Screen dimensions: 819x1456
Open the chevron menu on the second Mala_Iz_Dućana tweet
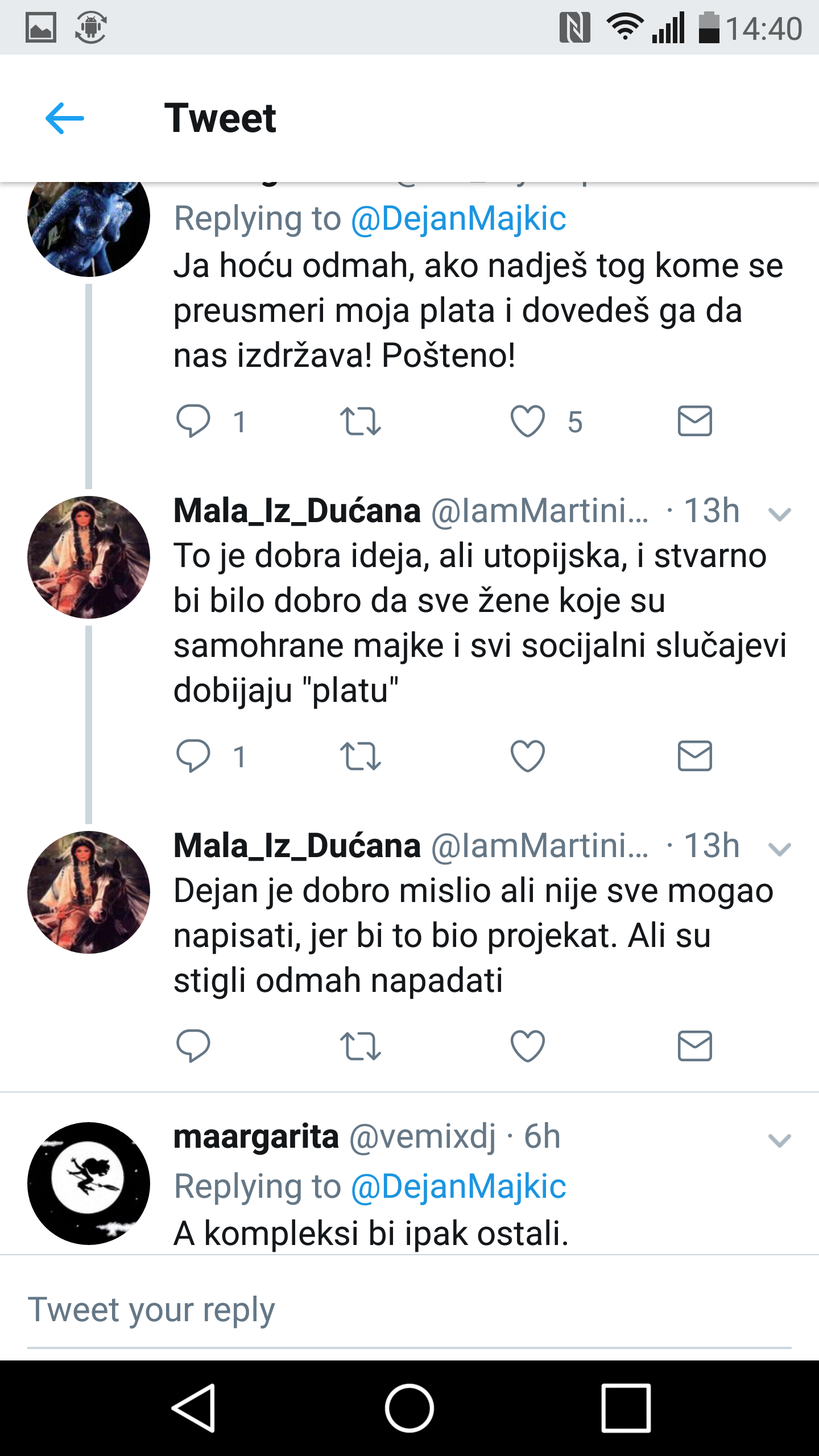point(779,850)
